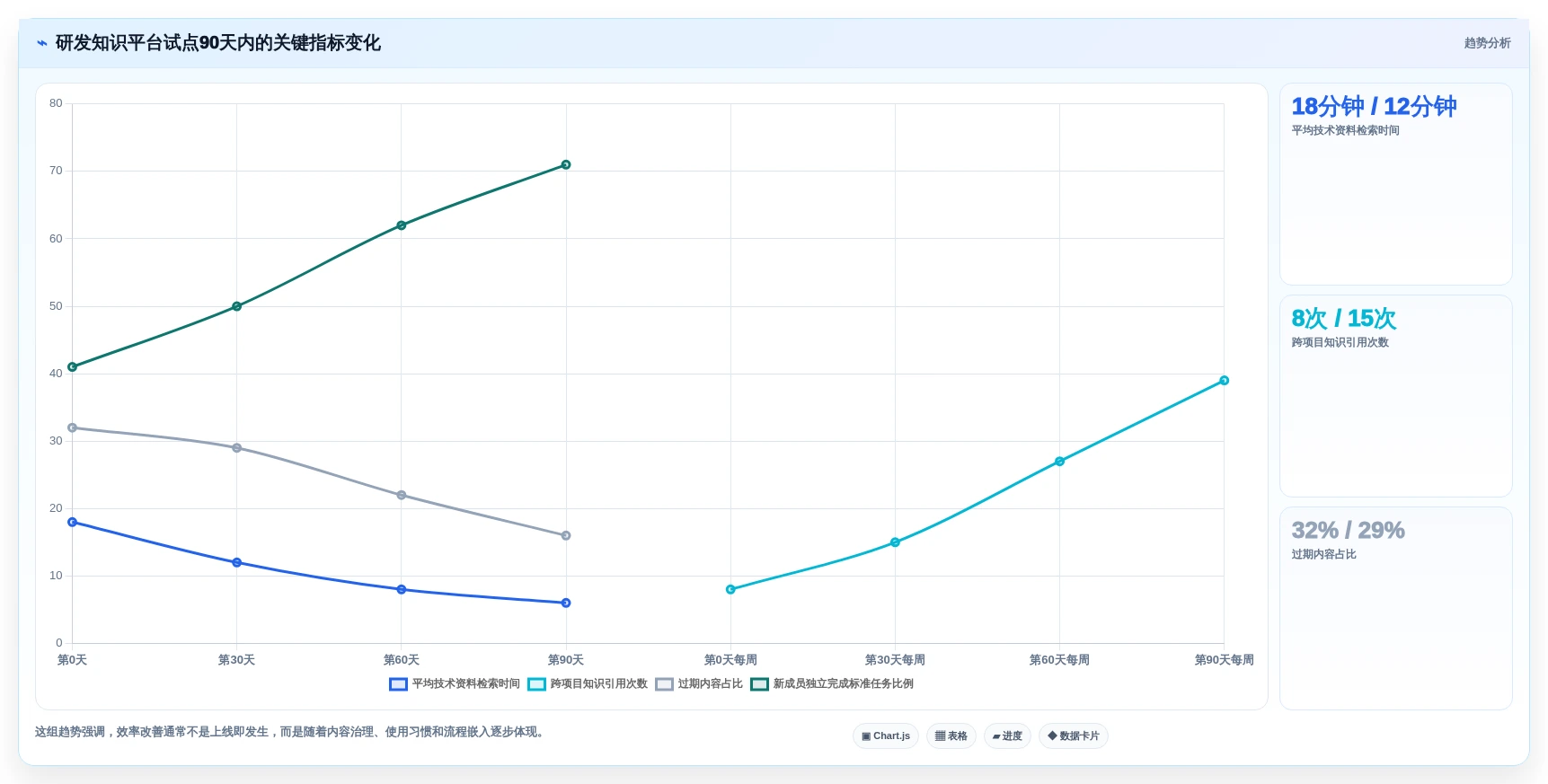The width and height of the screenshot is (1548, 784).
Task: Click the y-axis value 50
Action: tap(56, 306)
